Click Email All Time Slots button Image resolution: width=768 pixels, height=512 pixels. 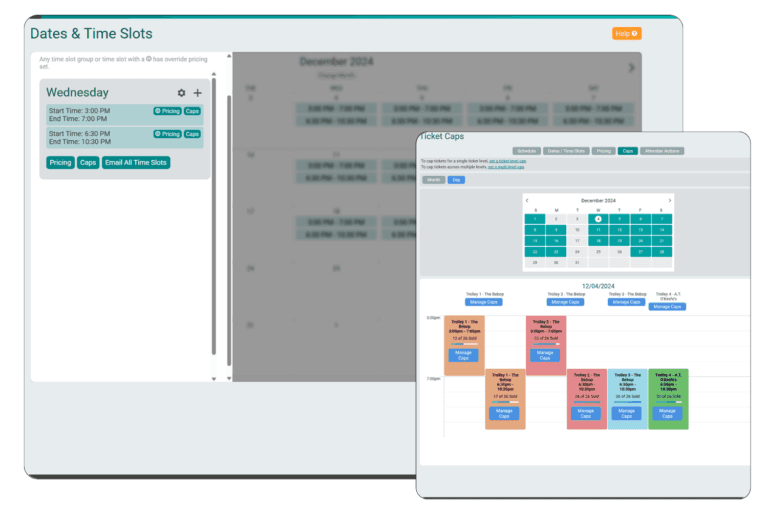136,162
